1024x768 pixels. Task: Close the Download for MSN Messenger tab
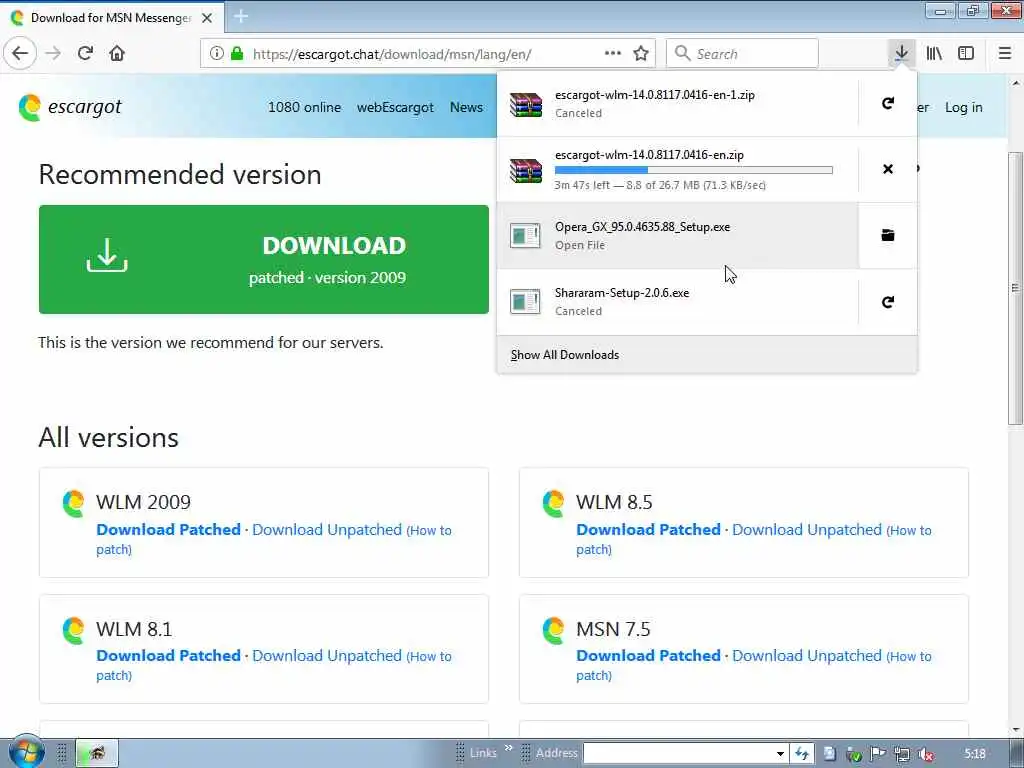206,18
